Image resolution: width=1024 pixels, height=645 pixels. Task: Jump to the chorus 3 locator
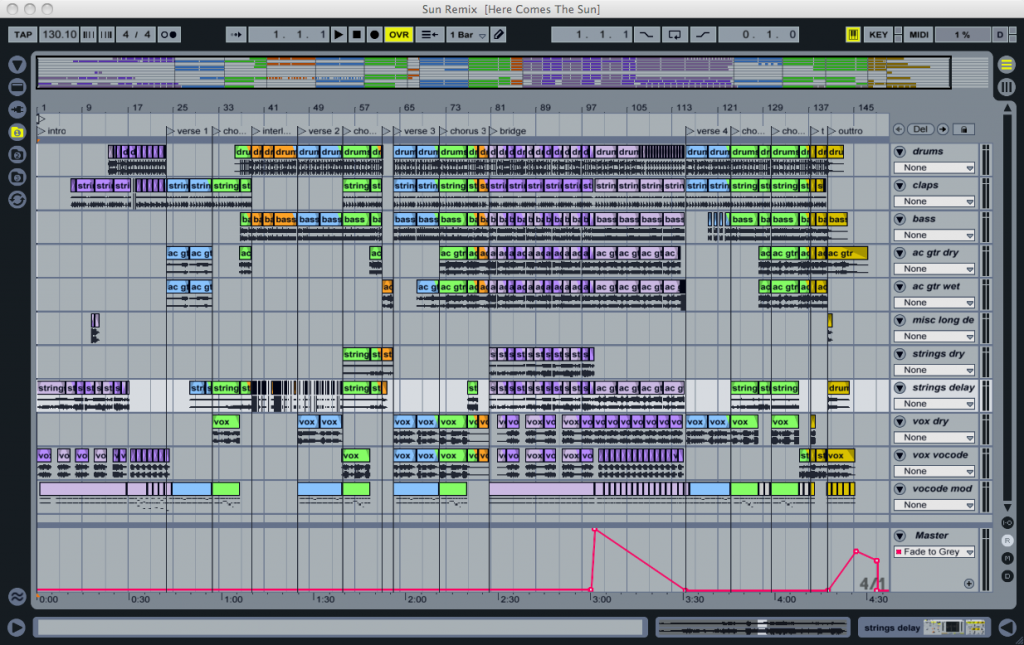pyautogui.click(x=463, y=131)
